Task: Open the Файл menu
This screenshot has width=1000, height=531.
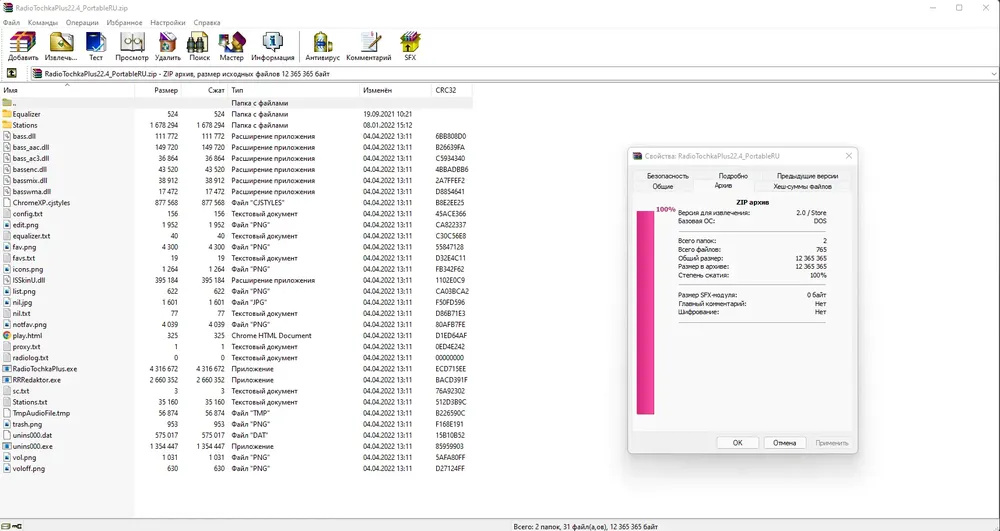Action: (11, 22)
